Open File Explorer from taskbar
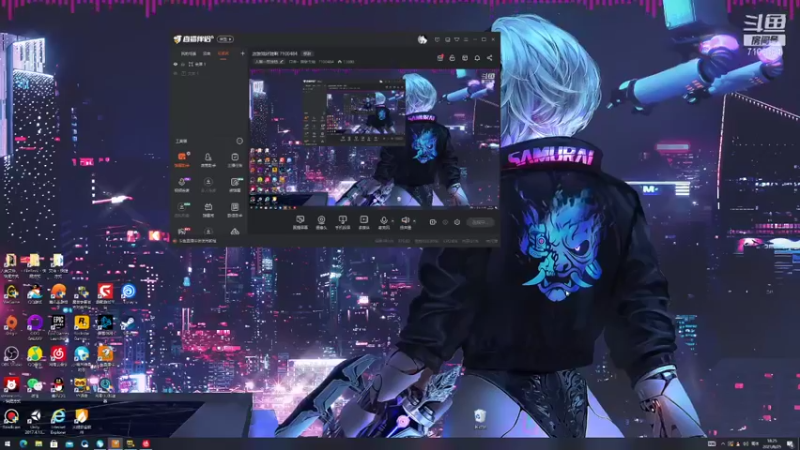Viewport: 800px width, 450px height. [x=38, y=444]
